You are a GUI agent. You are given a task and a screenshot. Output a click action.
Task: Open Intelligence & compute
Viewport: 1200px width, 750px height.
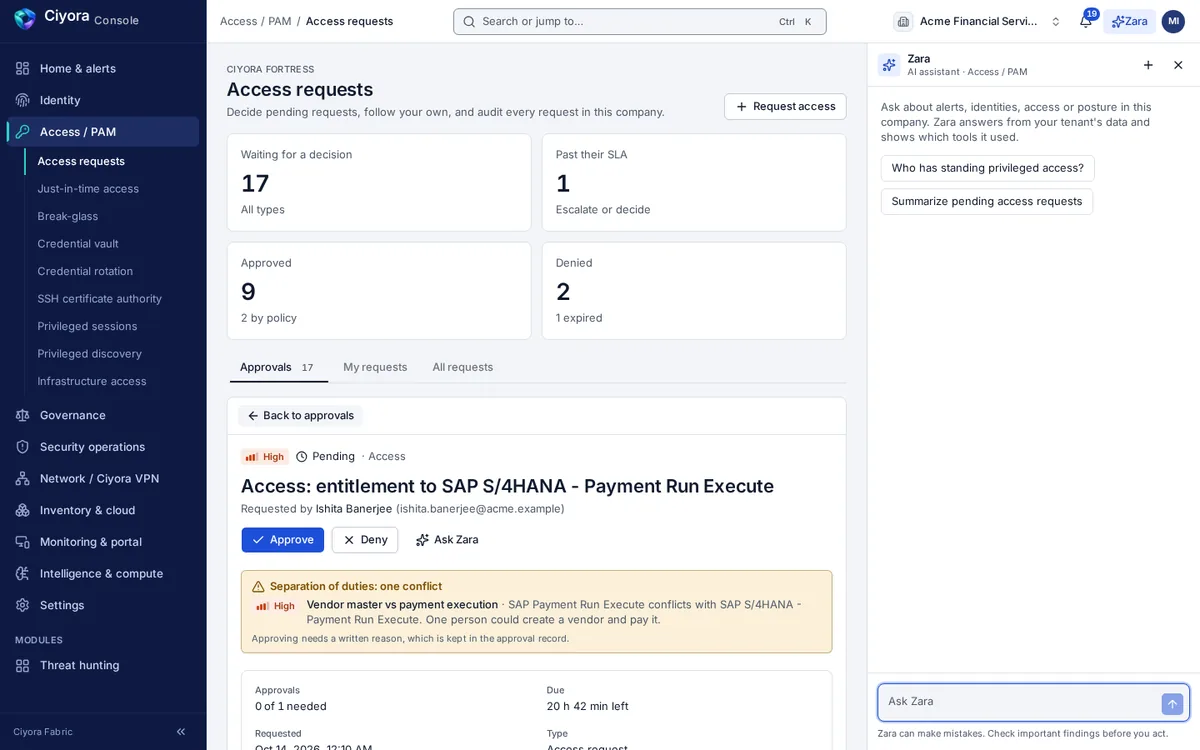103,573
